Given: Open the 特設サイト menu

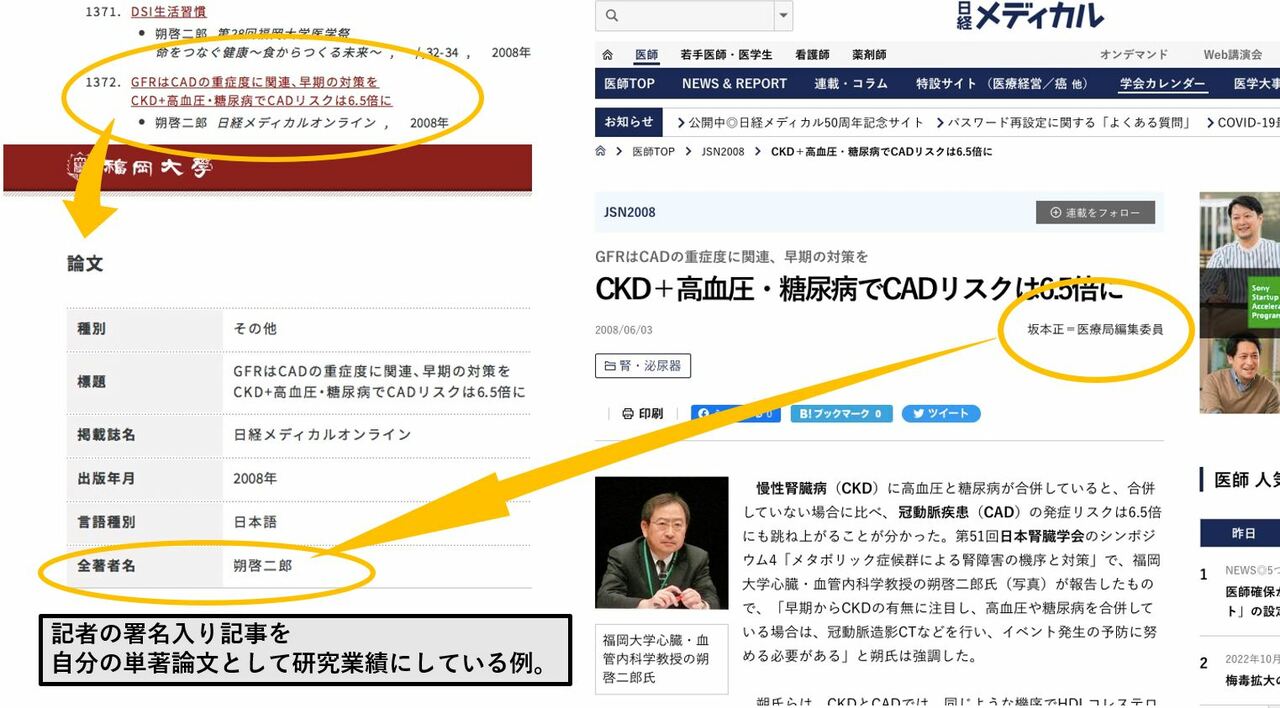Looking at the screenshot, I should 1003,84.
